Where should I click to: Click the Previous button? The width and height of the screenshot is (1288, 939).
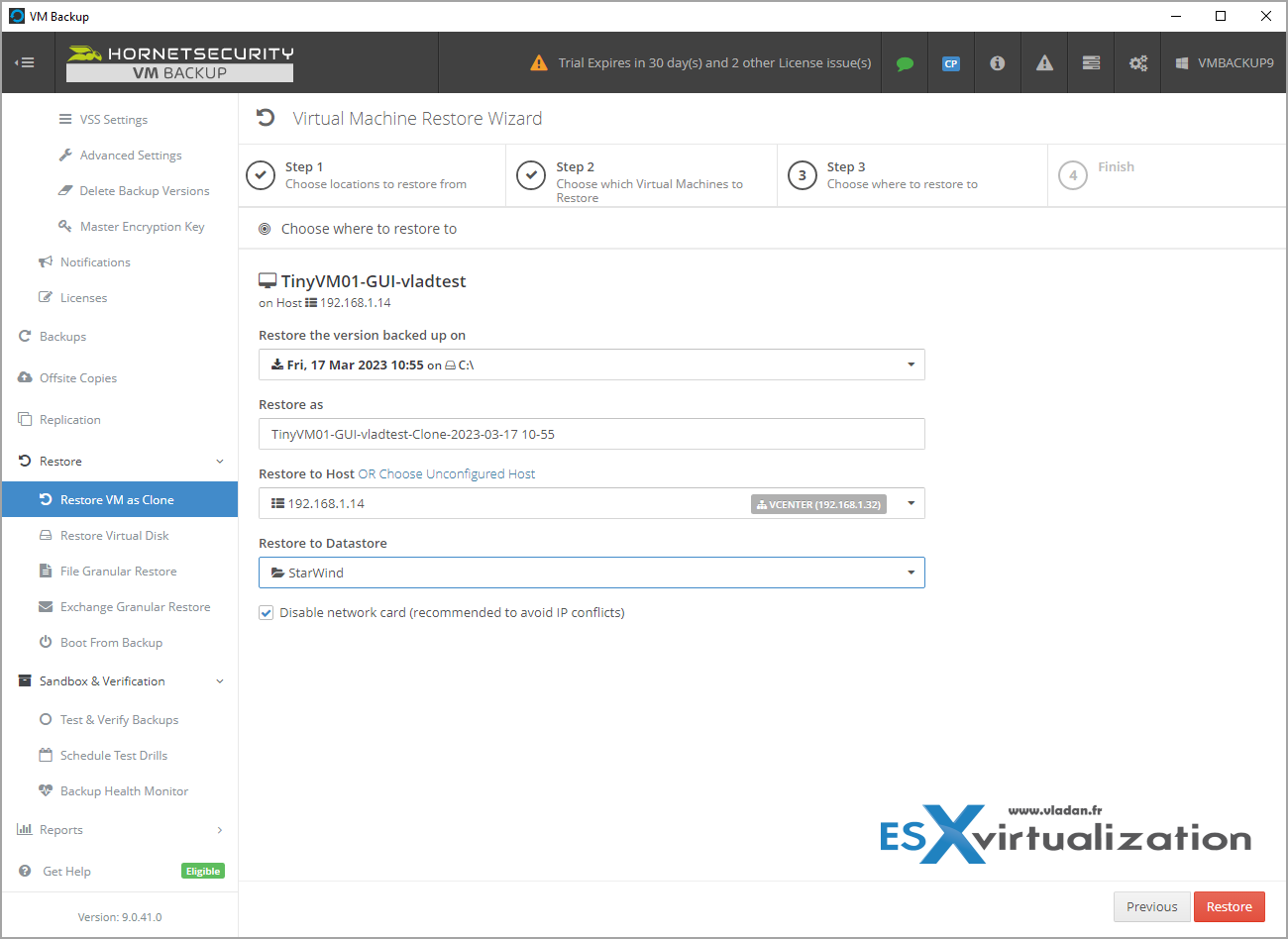point(1151,907)
